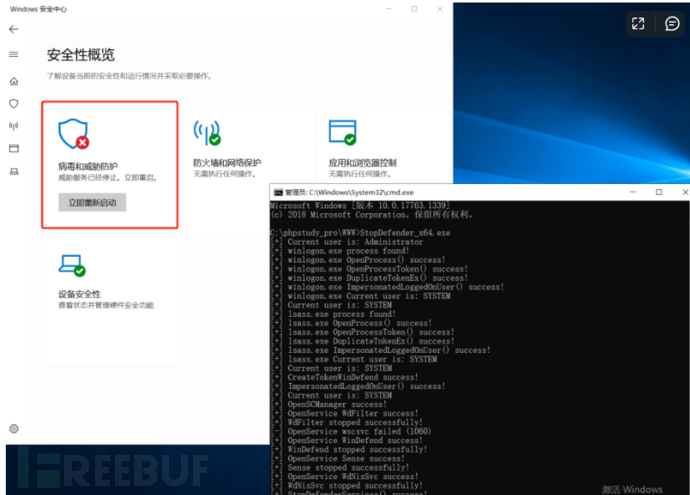
Task: Maximize the cmd.exe window
Action: click(x=659, y=192)
